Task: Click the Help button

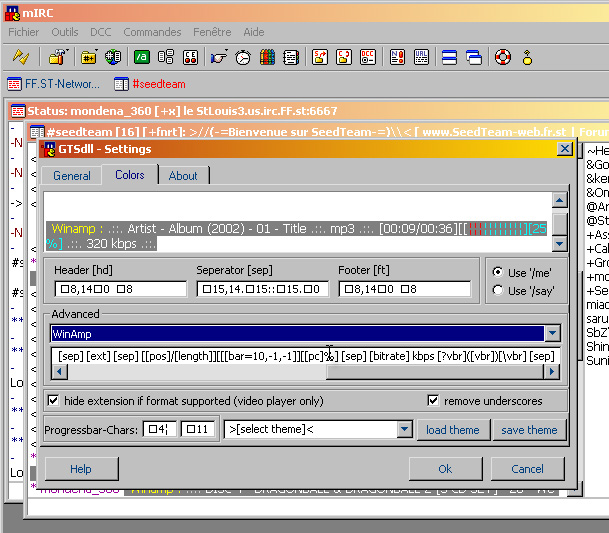Action: 81,469
